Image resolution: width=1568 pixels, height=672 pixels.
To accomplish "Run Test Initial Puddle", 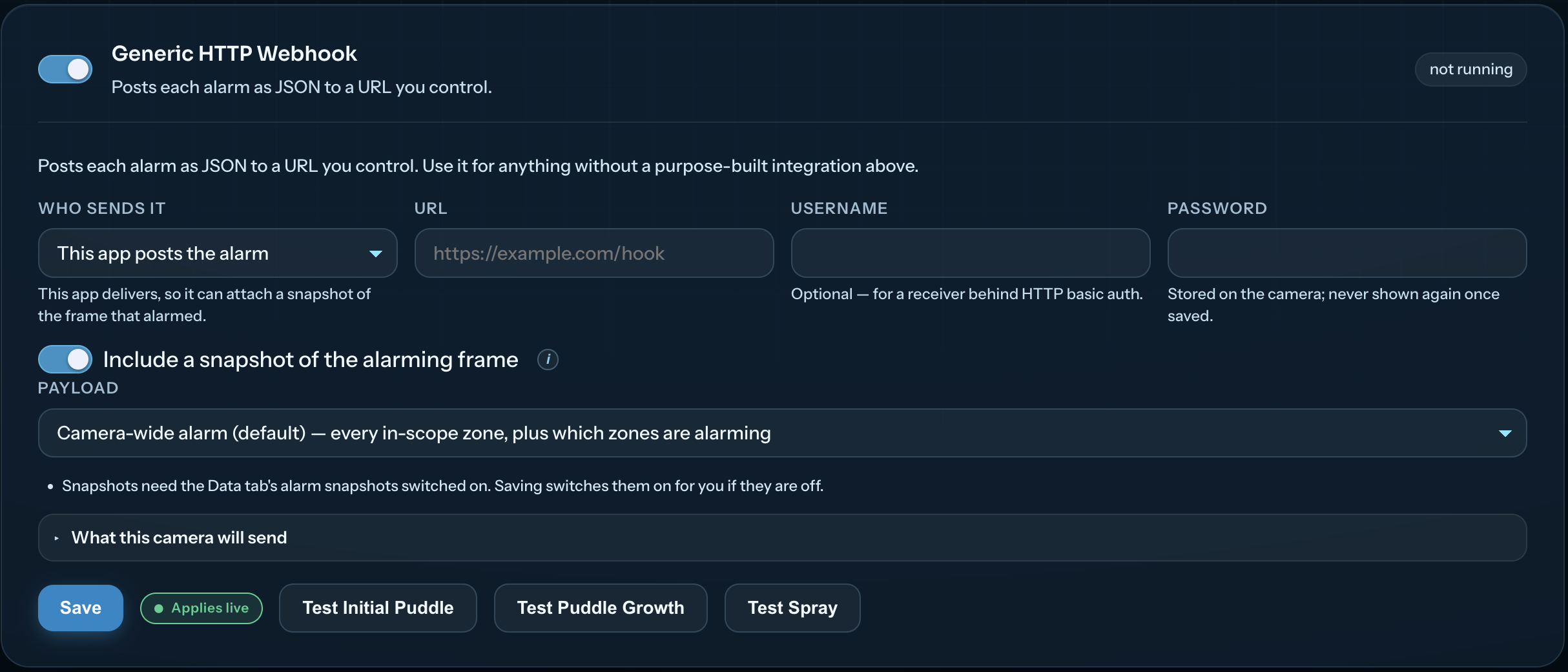I will coord(378,608).
